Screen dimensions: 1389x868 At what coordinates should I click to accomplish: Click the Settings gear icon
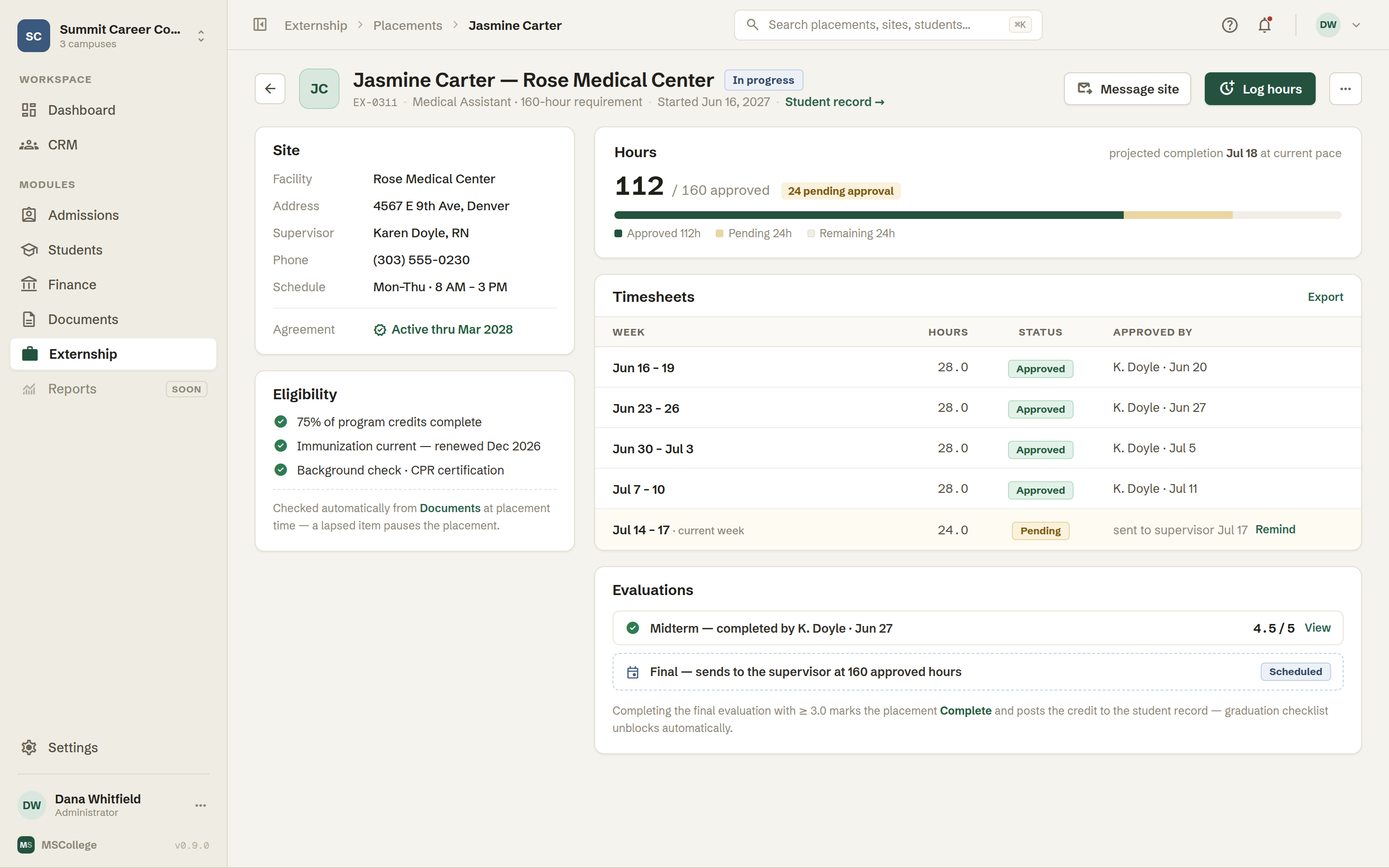click(29, 747)
